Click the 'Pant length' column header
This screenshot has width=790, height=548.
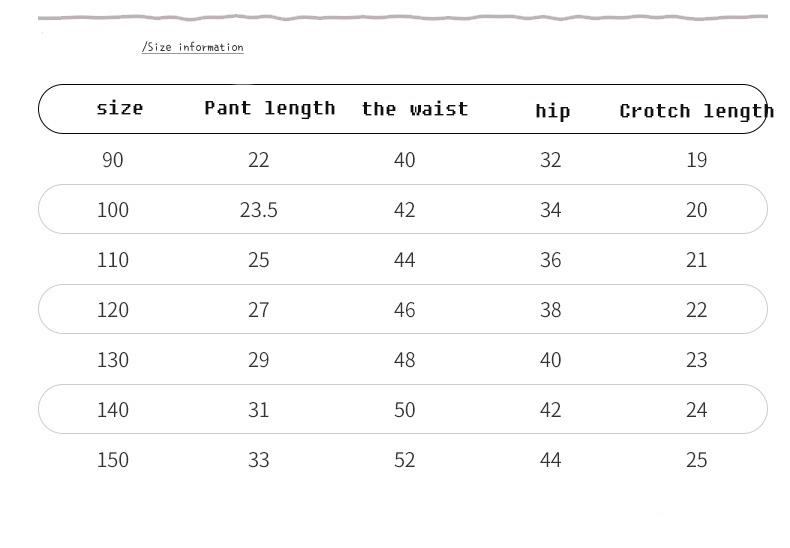point(270,108)
